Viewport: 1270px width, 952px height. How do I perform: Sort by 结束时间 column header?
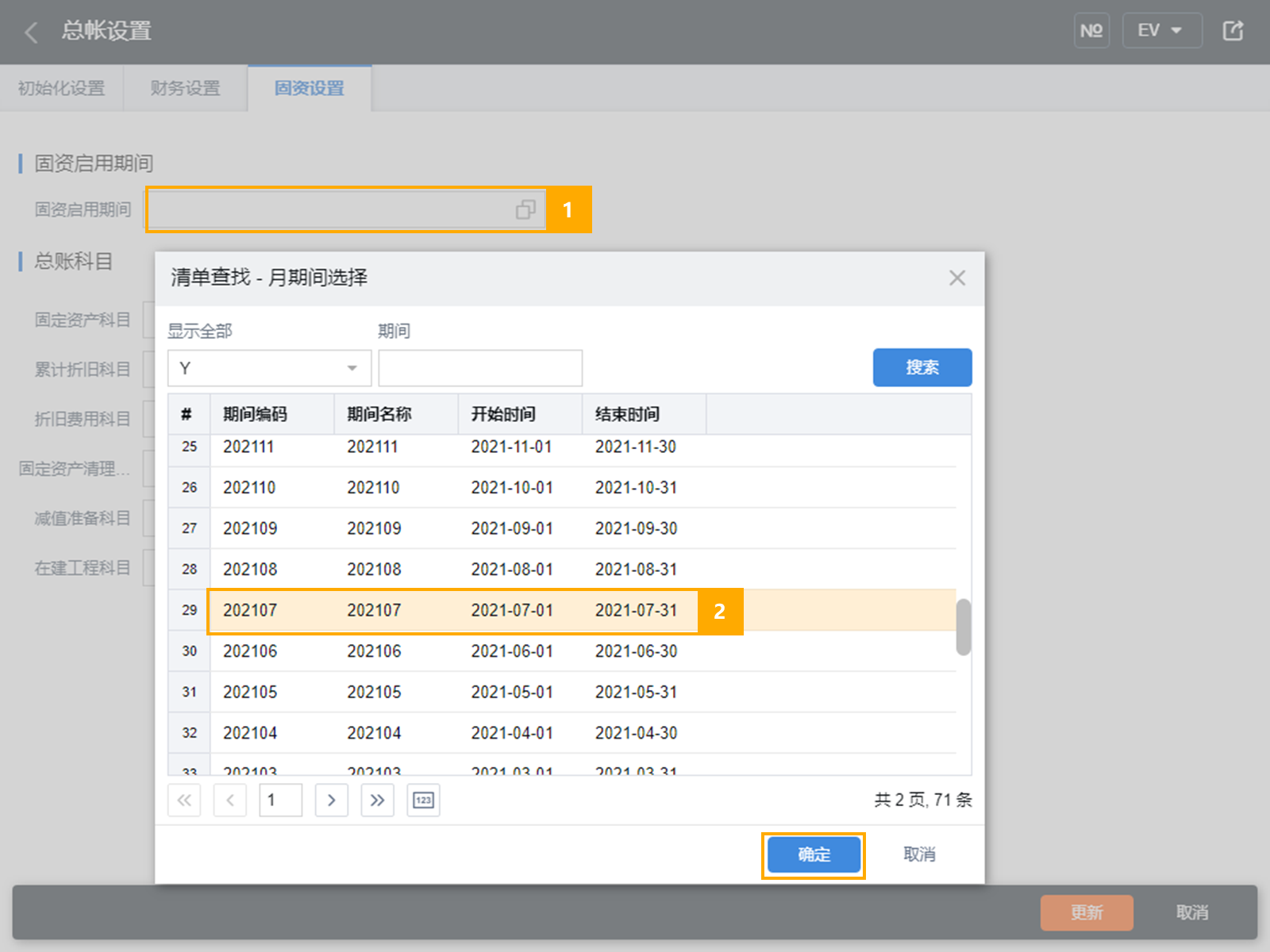click(x=645, y=414)
